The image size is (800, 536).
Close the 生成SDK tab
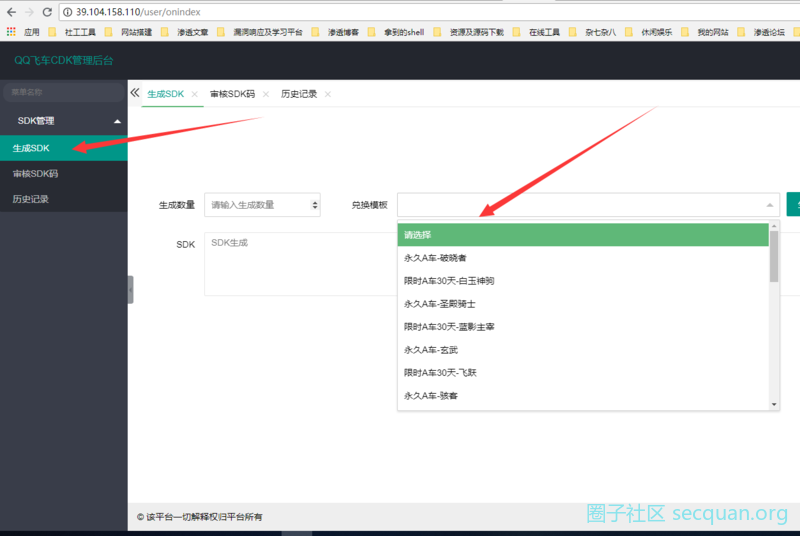coord(194,94)
